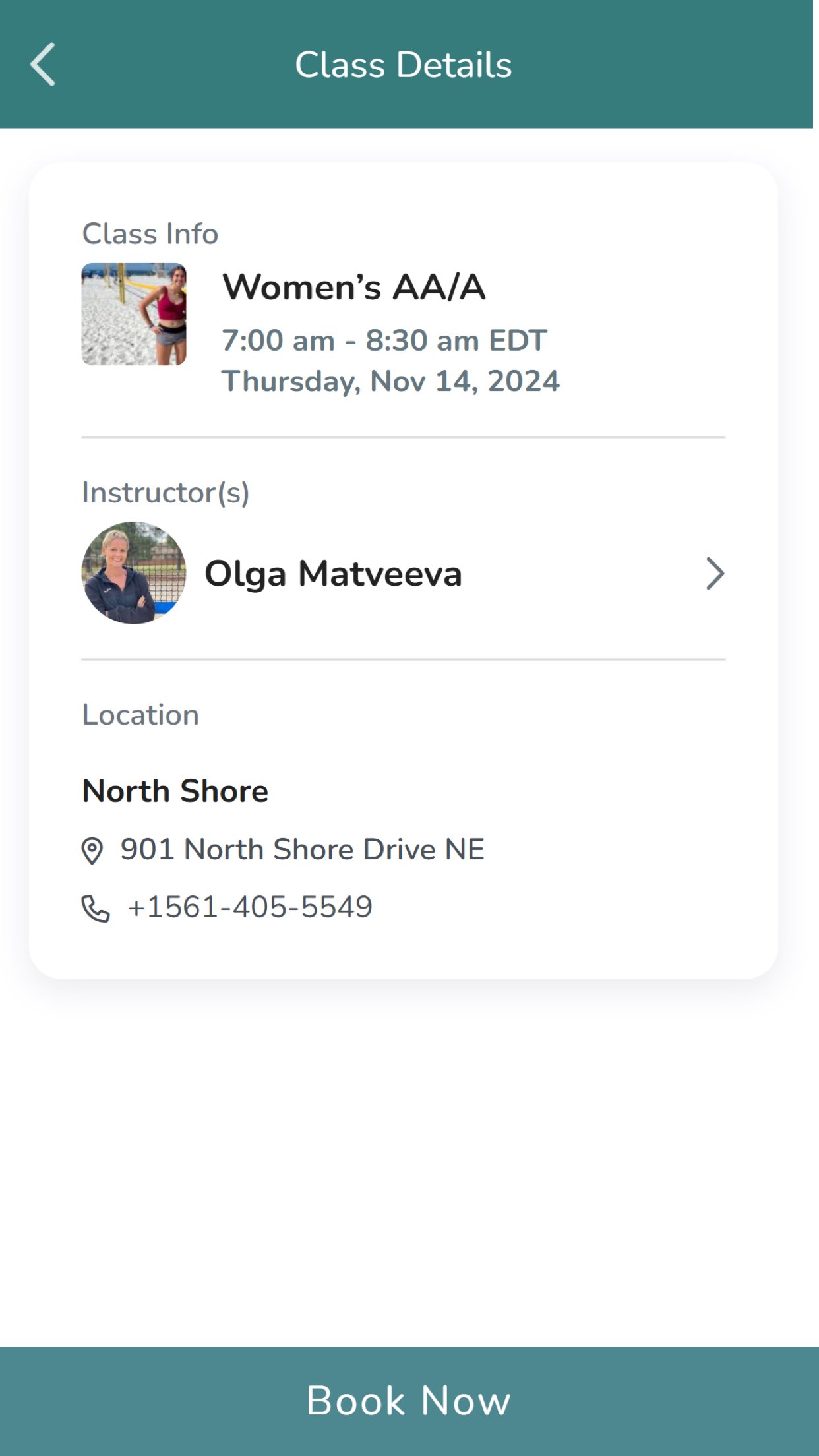Tap the Class Info section label

coord(150,233)
